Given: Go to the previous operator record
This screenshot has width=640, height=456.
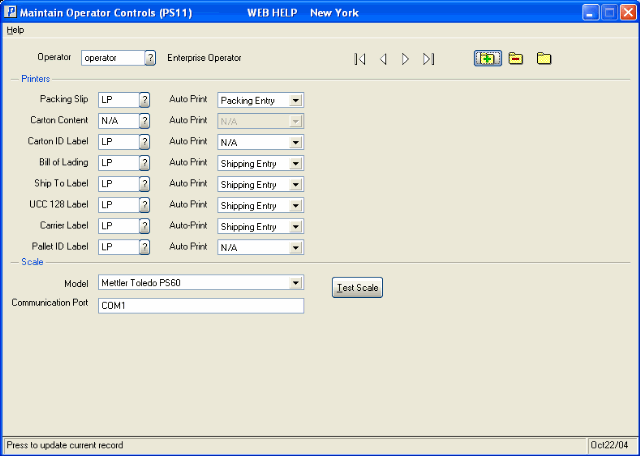Looking at the screenshot, I should tap(383, 59).
